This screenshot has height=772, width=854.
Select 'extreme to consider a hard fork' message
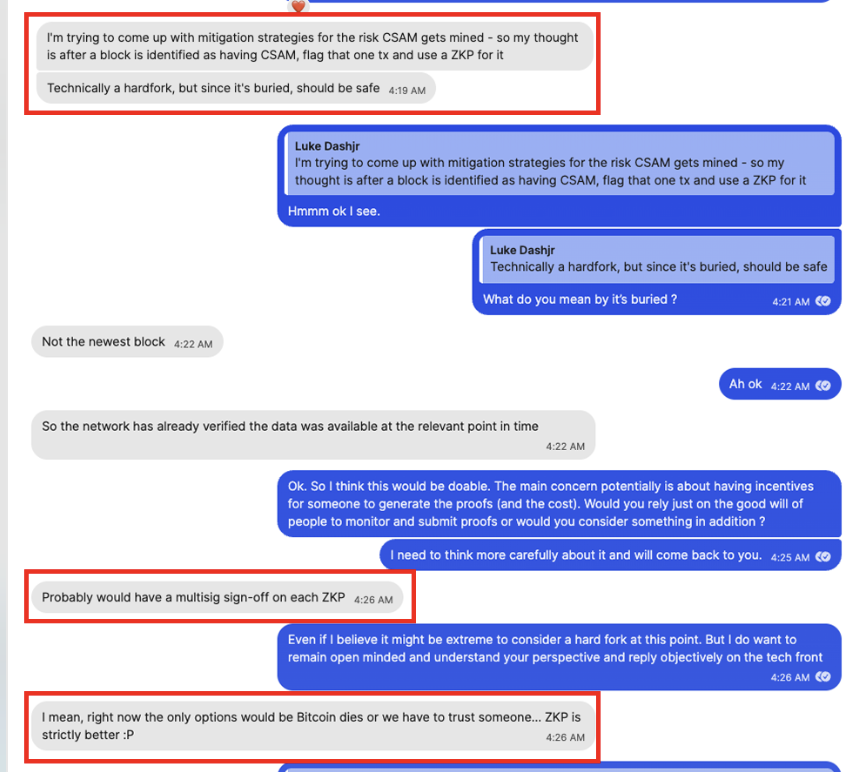click(559, 657)
